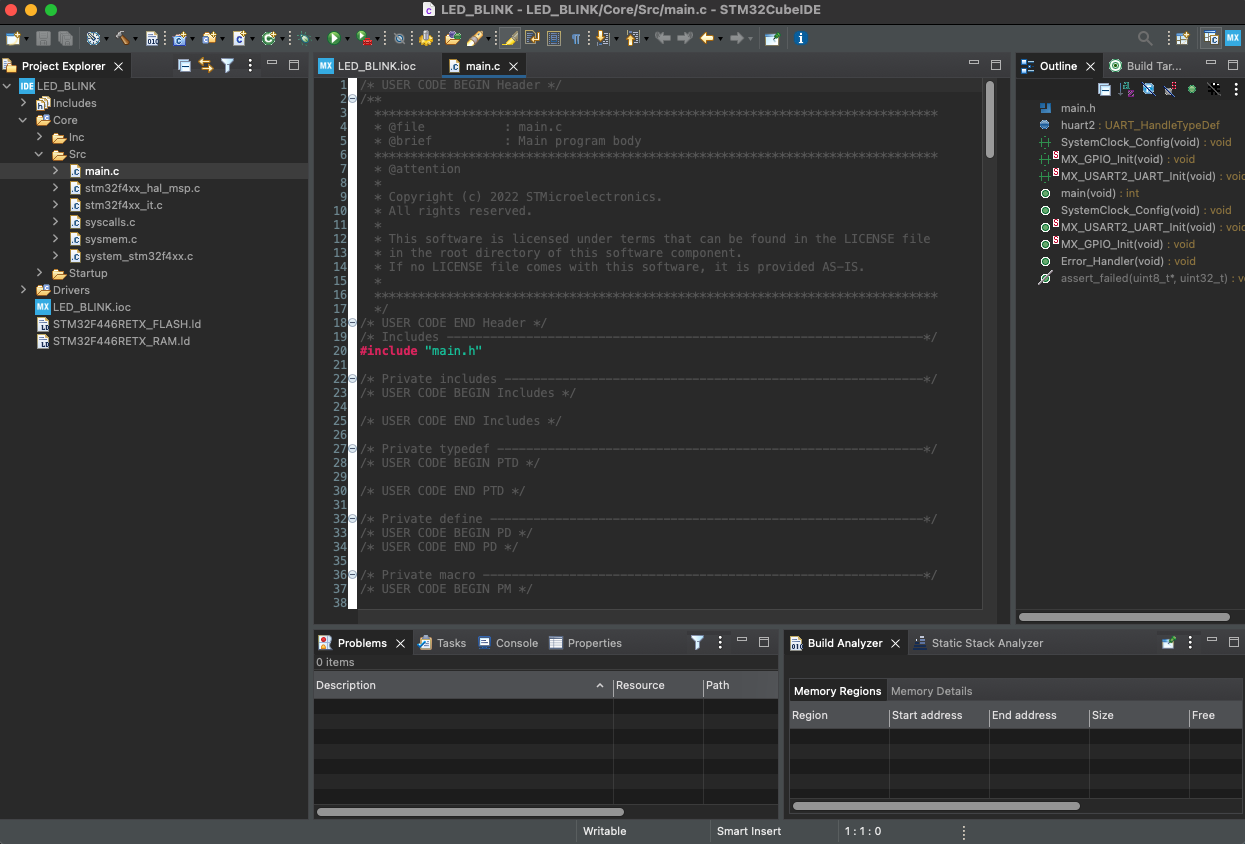Select stm32f4xx_it.c in Project Explorer
Image resolution: width=1245 pixels, height=844 pixels.
[x=123, y=205]
